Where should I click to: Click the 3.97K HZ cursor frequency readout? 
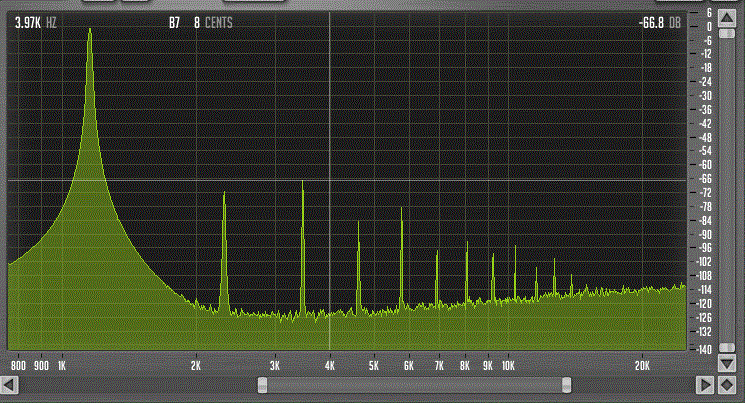click(36, 23)
